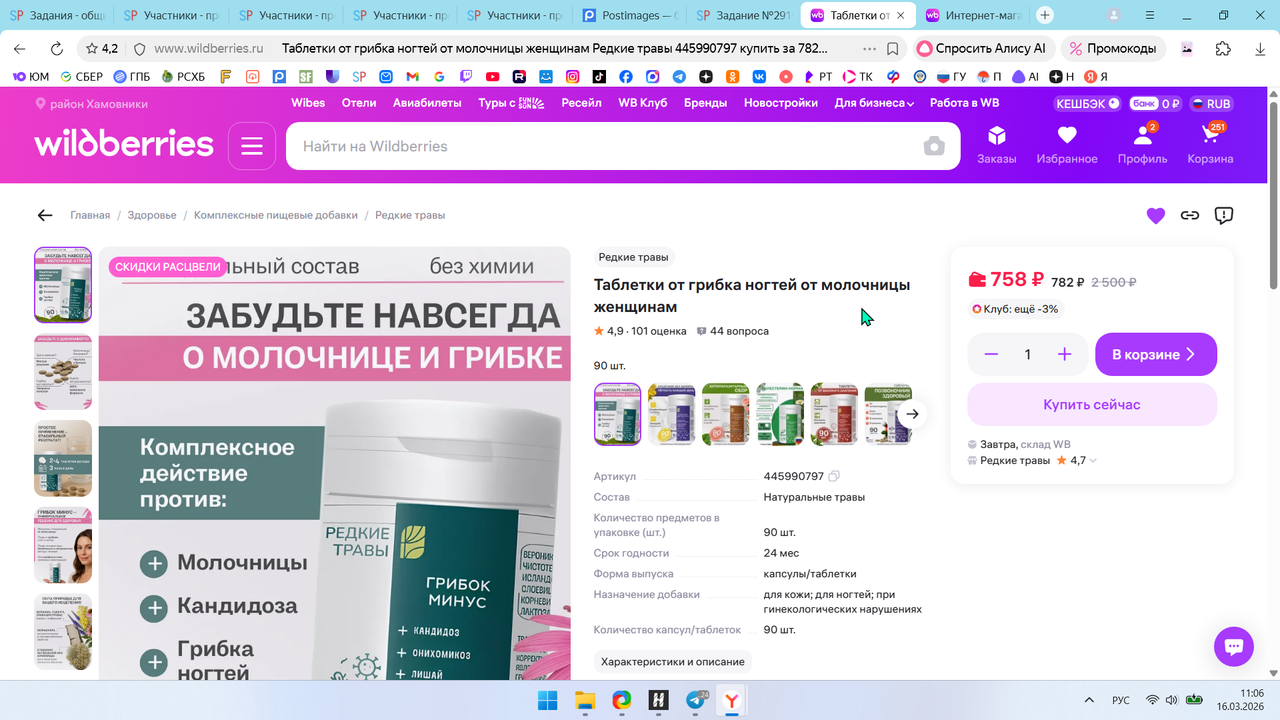Expand Для бизнеса dropdown menu
This screenshot has width=1280, height=720.
[874, 103]
